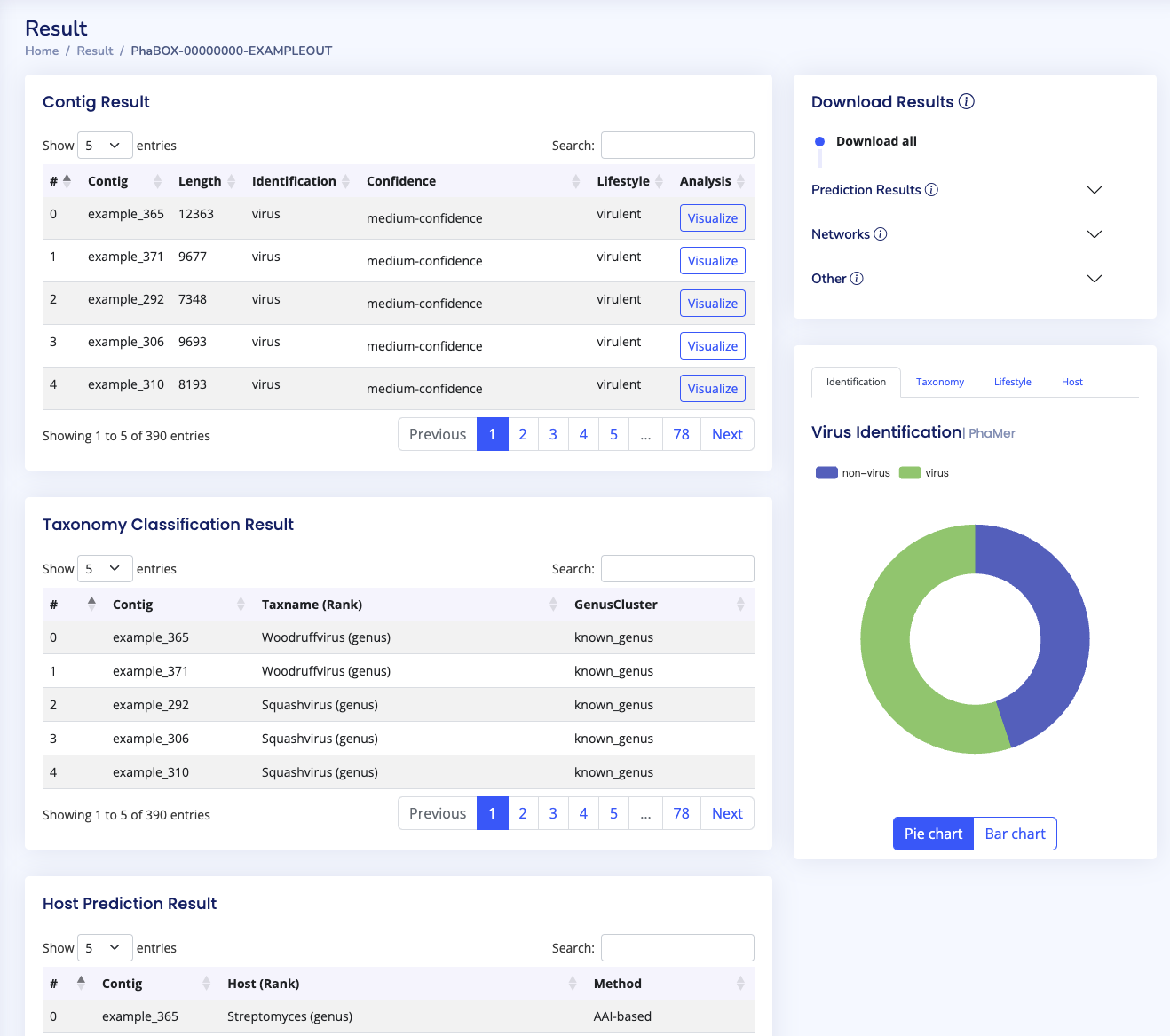Screen dimensions: 1170x1036
Task: Go to Contig Result page 78
Action: pyautogui.click(x=681, y=434)
